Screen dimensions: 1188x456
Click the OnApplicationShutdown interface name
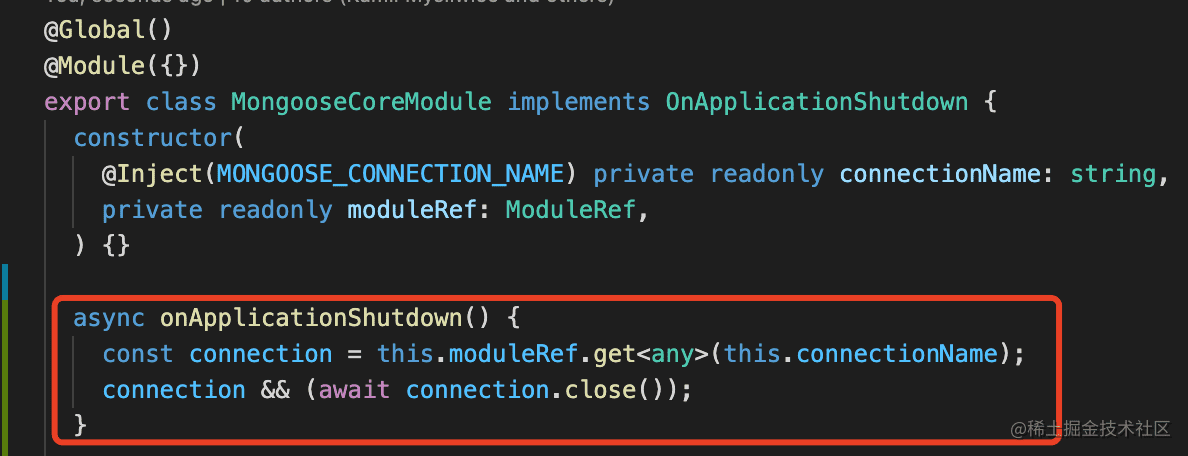click(x=817, y=102)
